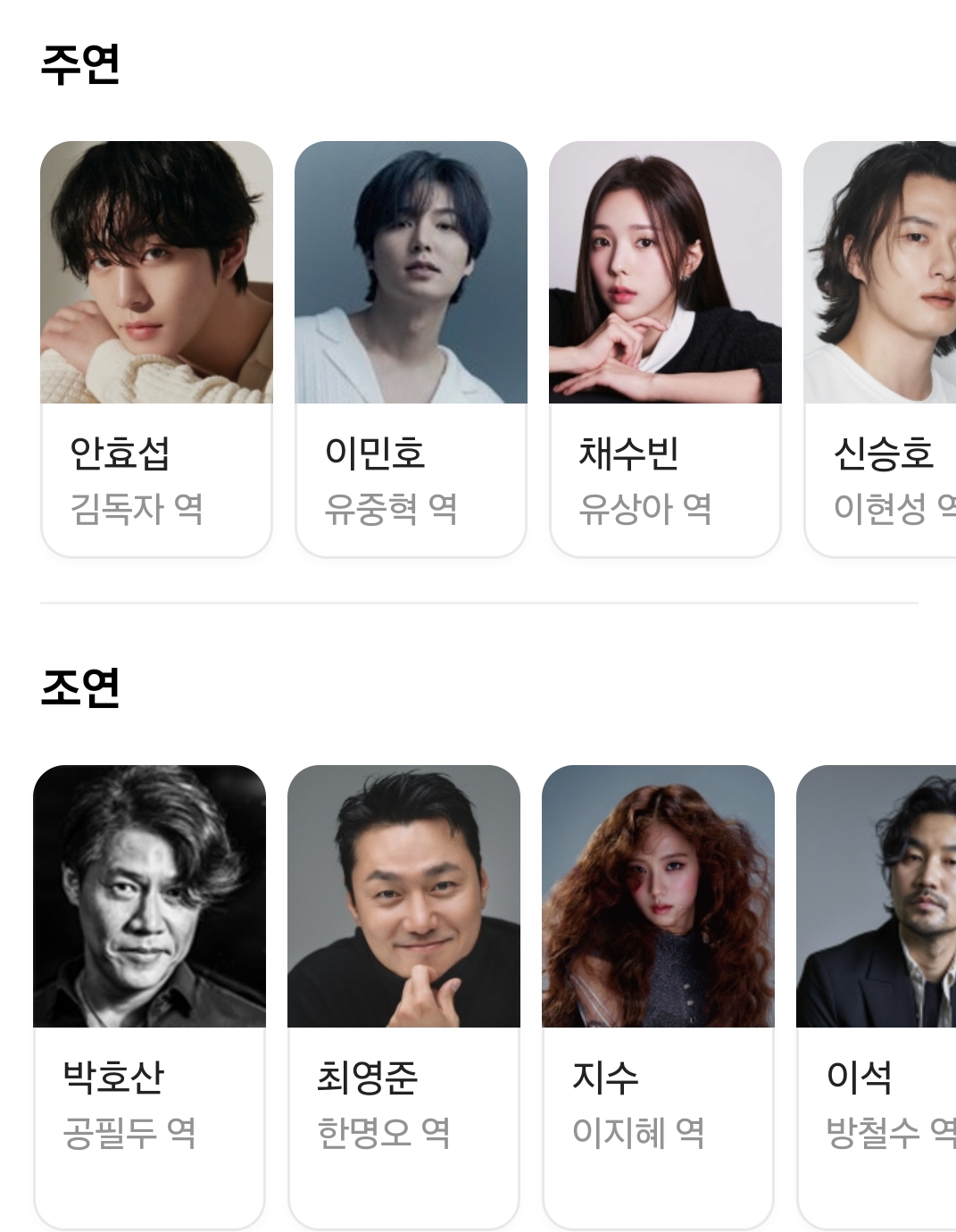The width and height of the screenshot is (956, 1232).
Task: Select the actor name 채수빈
Action: click(x=629, y=454)
